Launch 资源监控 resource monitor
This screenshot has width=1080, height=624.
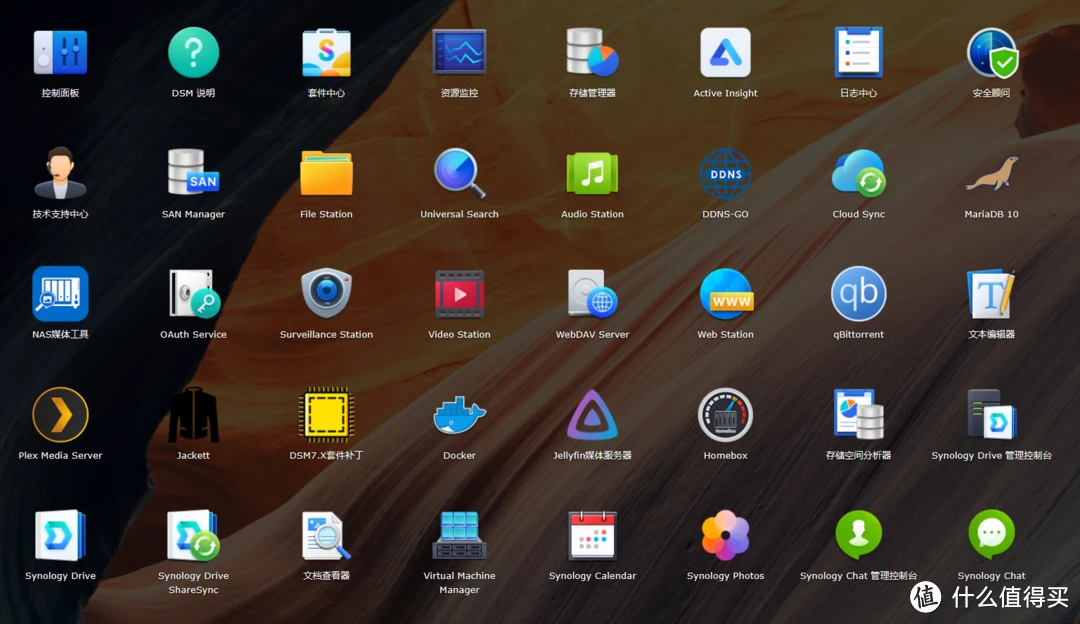click(x=459, y=53)
